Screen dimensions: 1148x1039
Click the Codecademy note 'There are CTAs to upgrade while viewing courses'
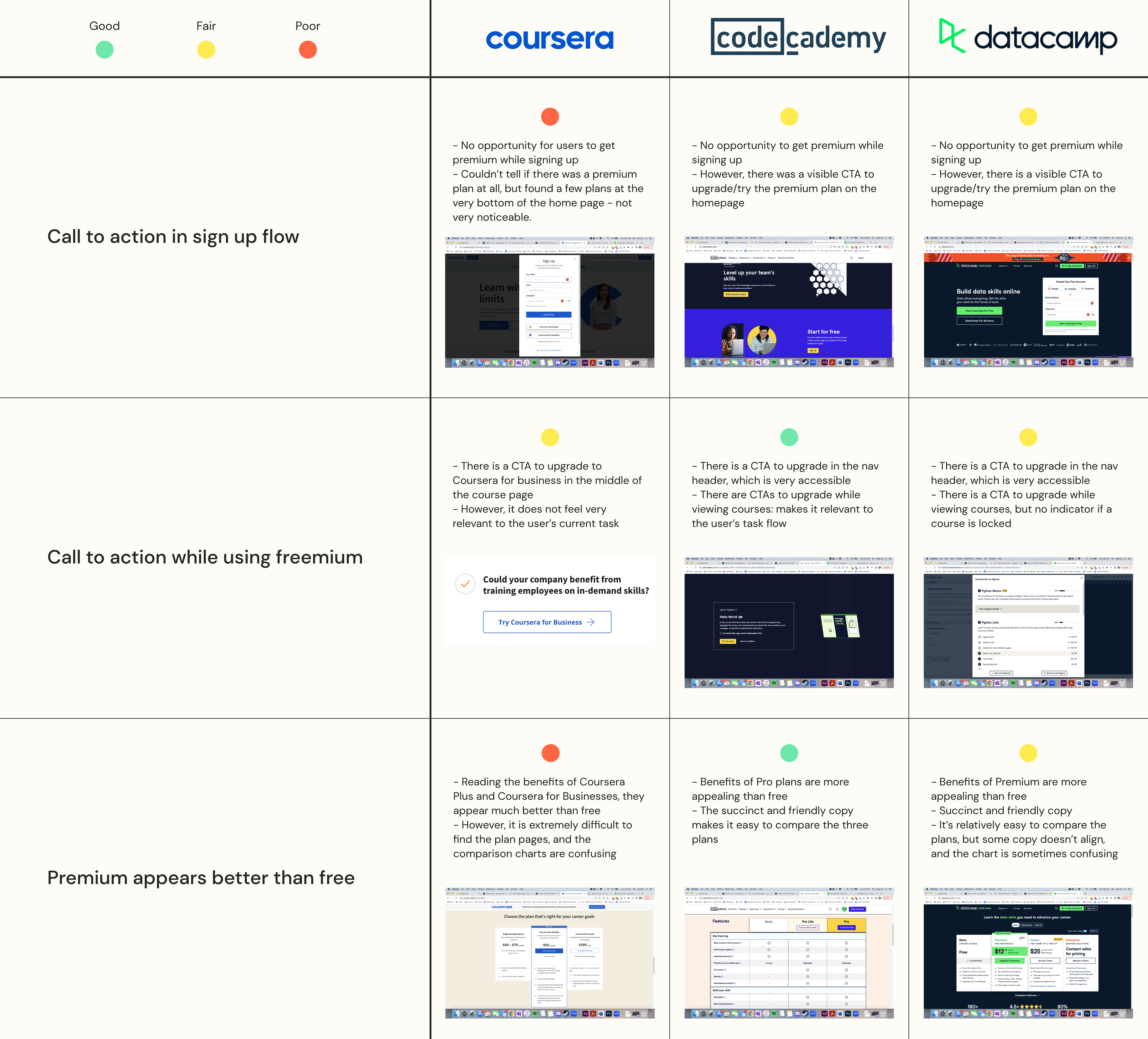(x=782, y=509)
